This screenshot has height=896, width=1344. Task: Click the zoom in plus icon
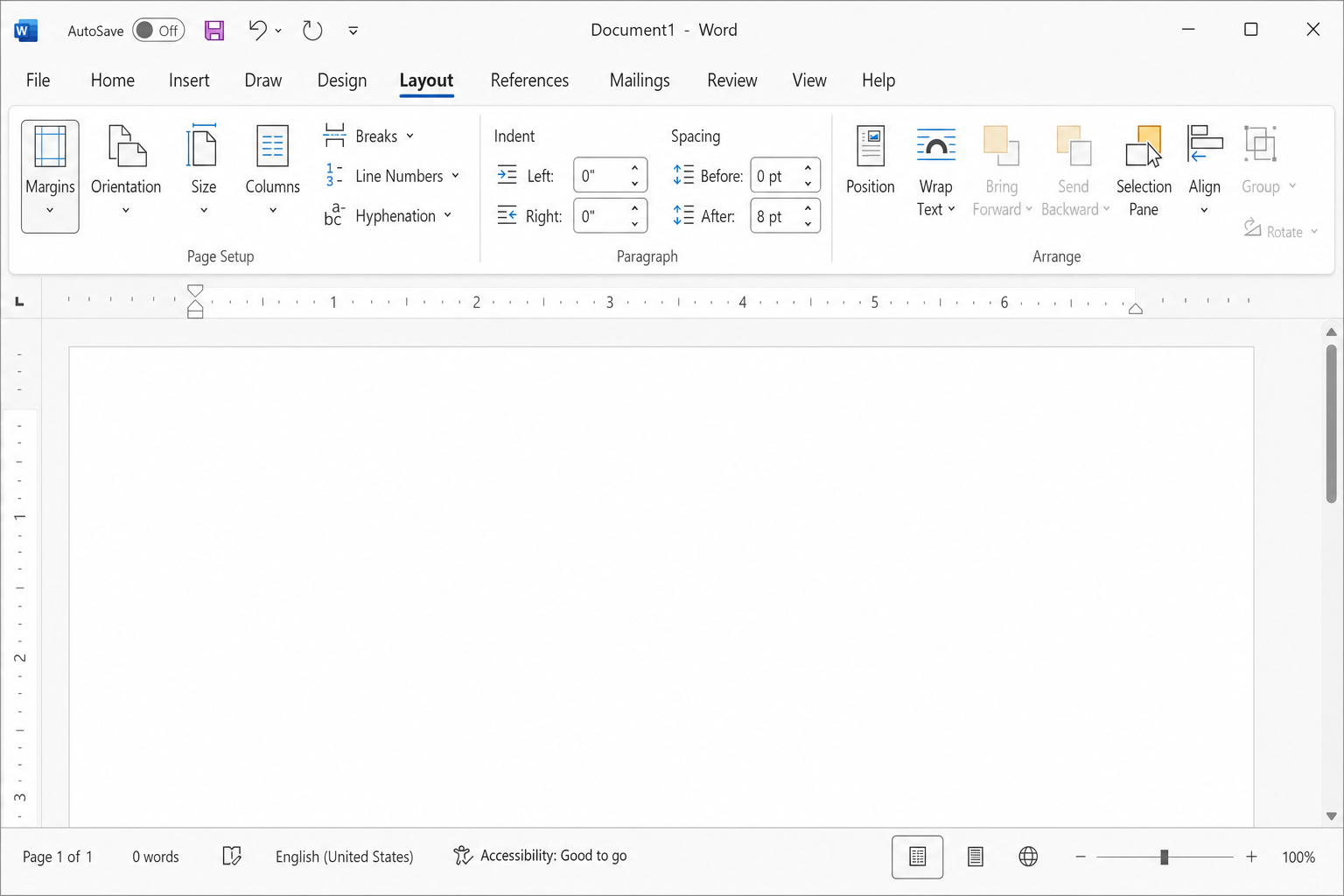point(1251,857)
